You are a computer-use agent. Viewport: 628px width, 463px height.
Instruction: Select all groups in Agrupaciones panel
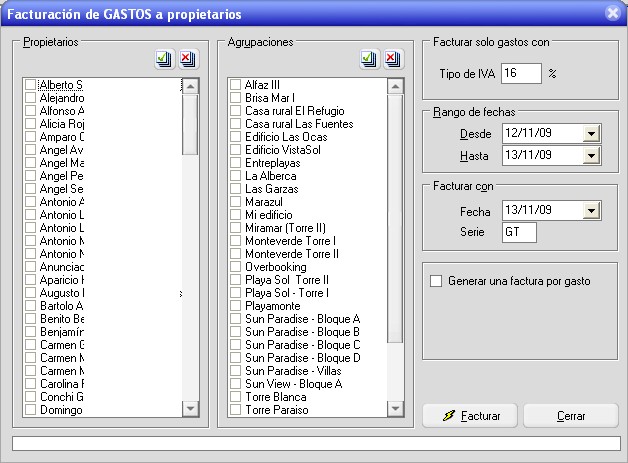[x=370, y=59]
